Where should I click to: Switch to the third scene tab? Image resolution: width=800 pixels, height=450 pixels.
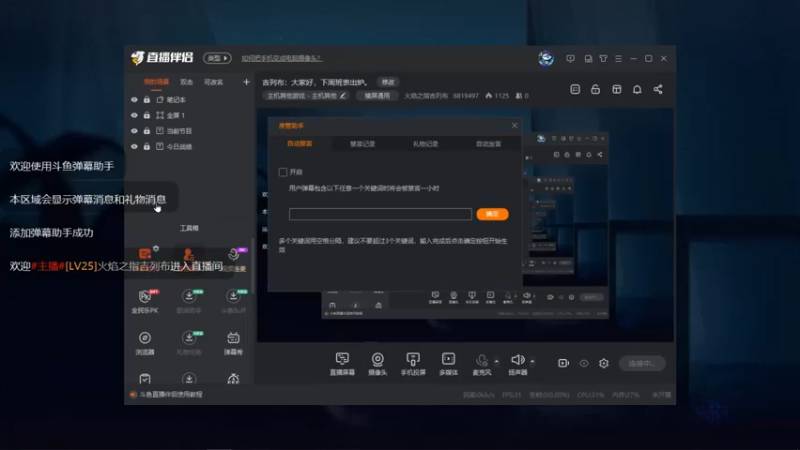214,82
